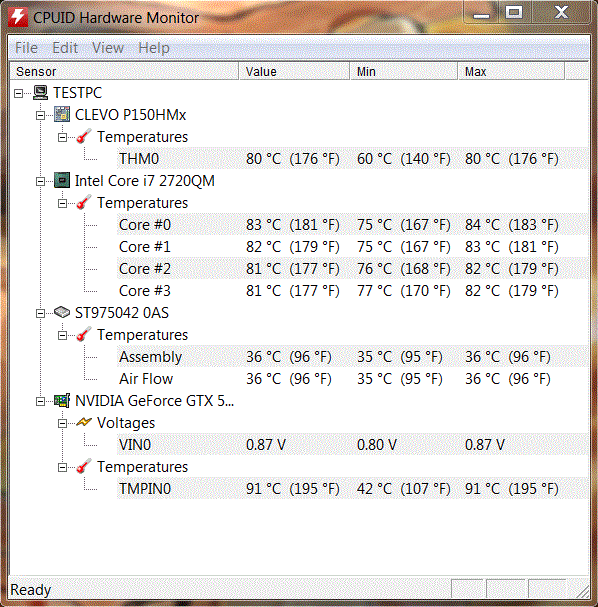
Task: Open the Help menu
Action: [154, 48]
